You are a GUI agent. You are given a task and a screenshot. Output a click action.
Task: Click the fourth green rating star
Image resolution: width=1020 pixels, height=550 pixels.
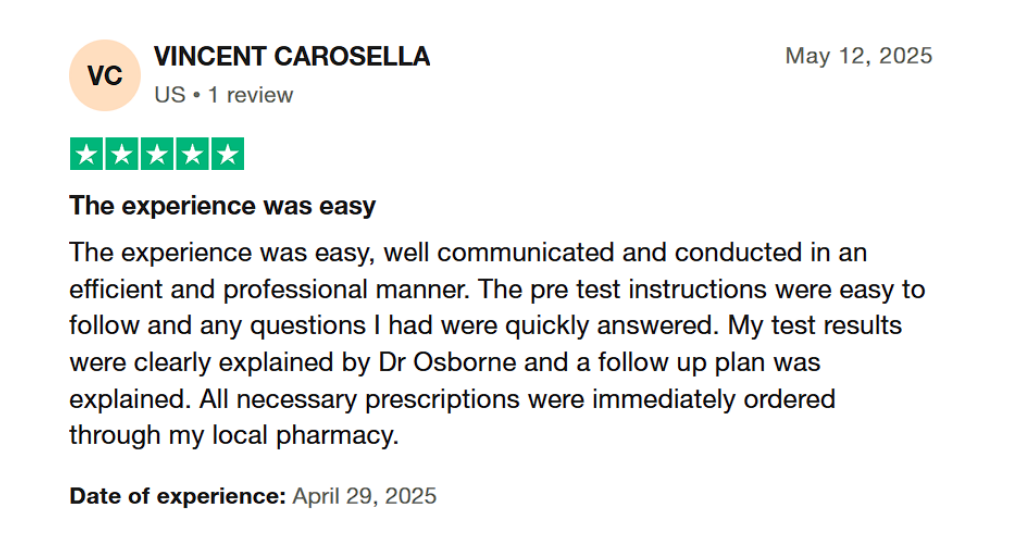pos(192,154)
